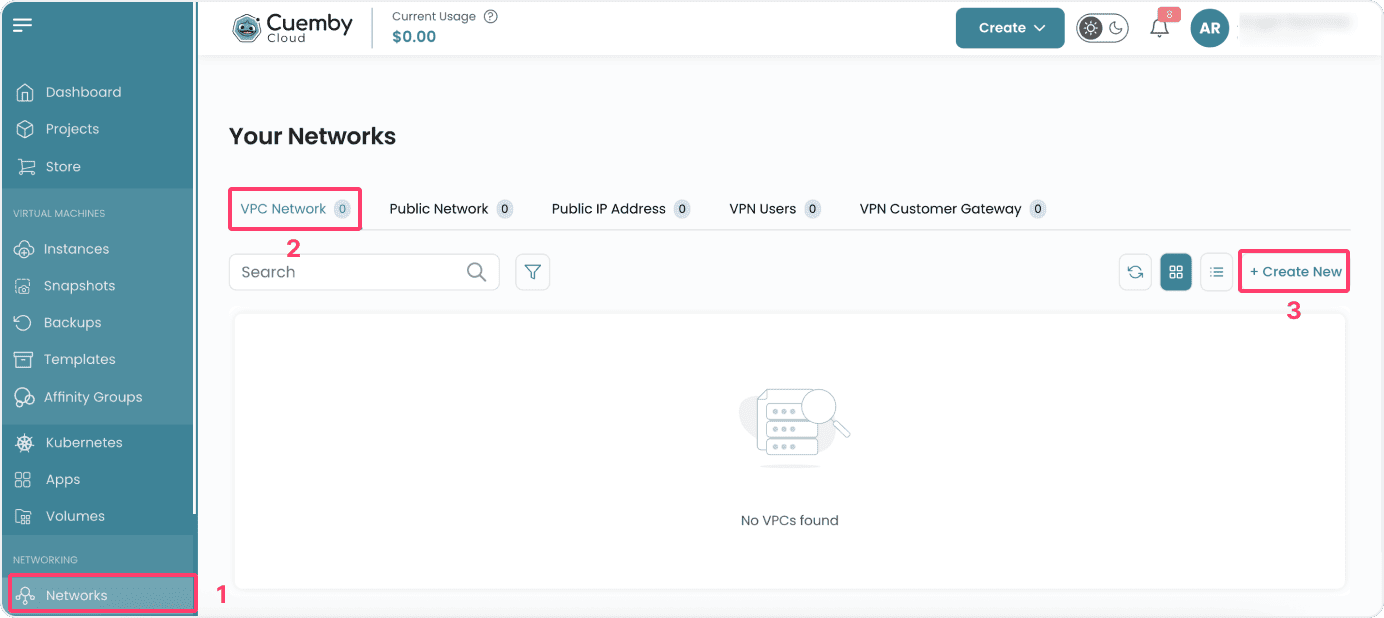Screen dimensions: 1384x618
Task: Open the filter icon next to search
Action: coord(532,271)
